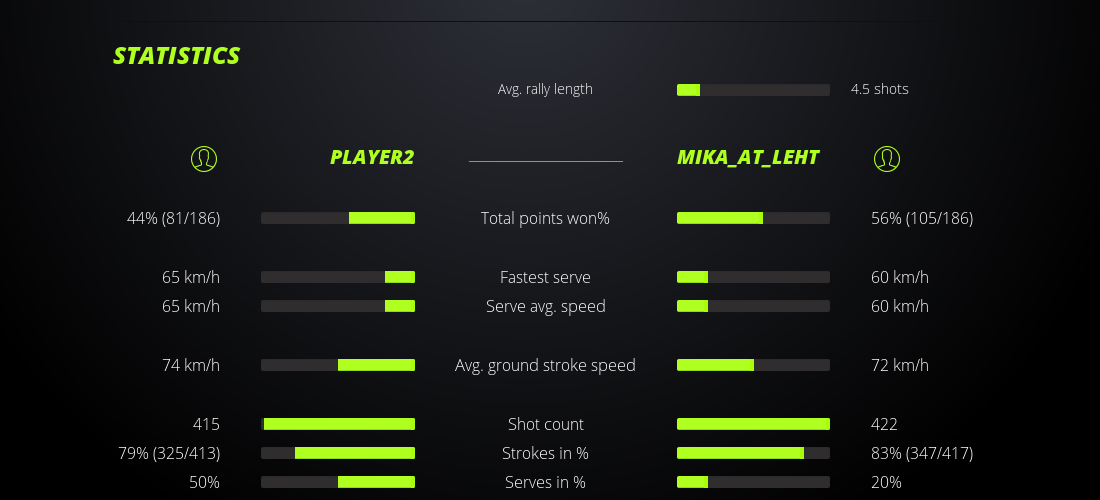The height and width of the screenshot is (500, 1100).
Task: Click the Total points won% label
Action: (x=545, y=218)
